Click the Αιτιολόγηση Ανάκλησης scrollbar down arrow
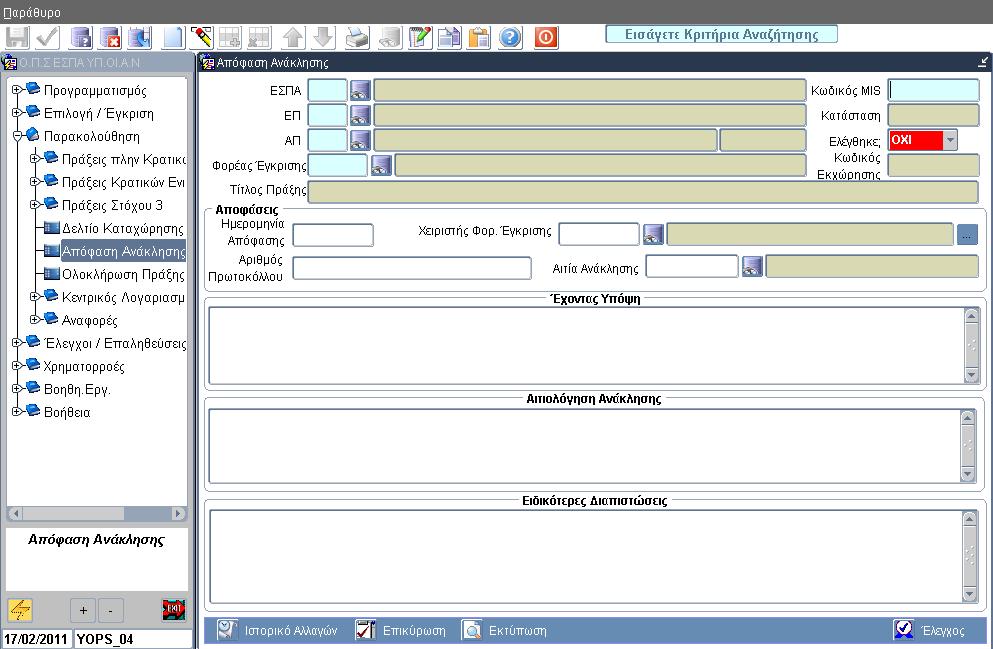This screenshot has width=993, height=649. coord(968,474)
